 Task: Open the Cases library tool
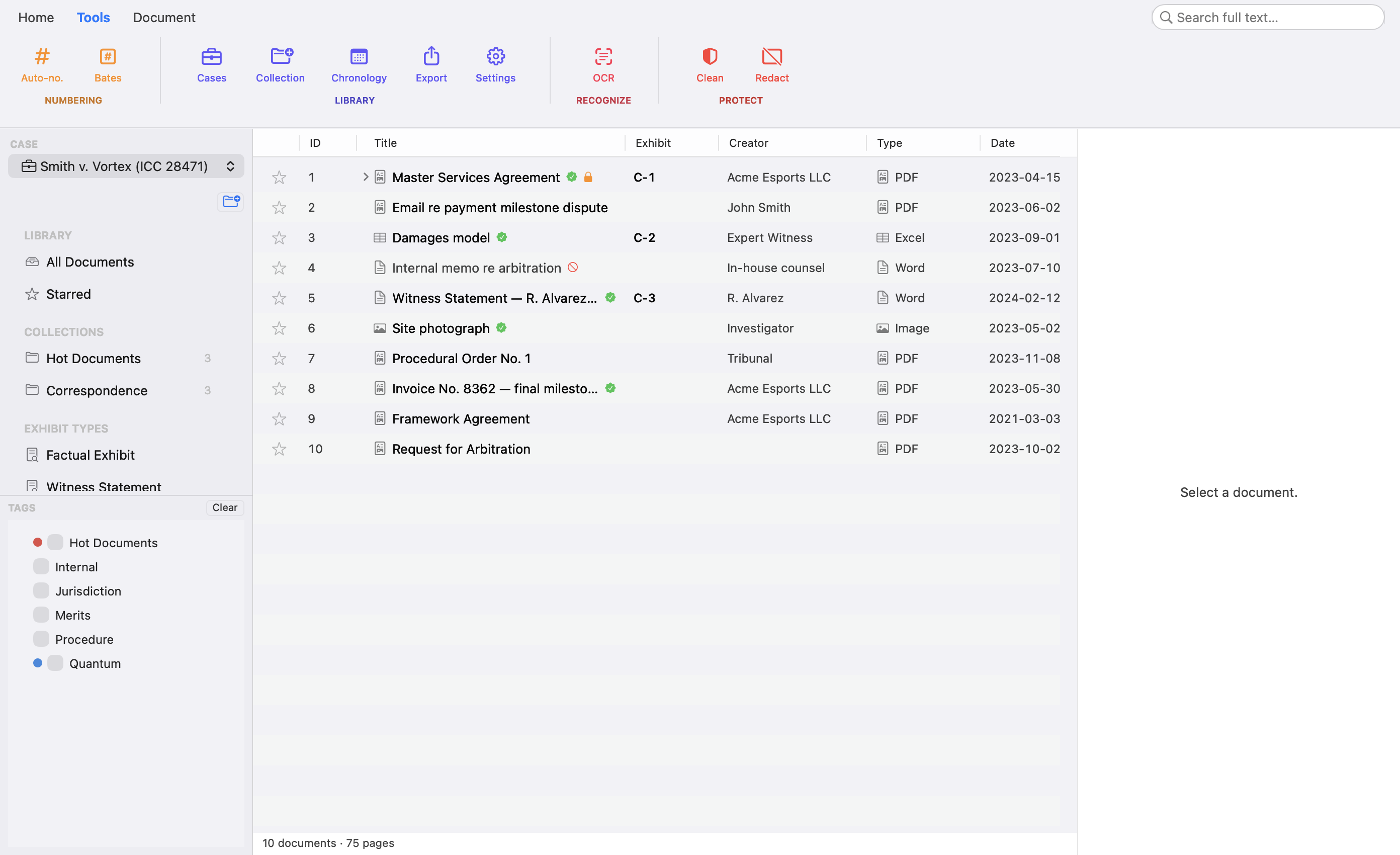point(211,65)
